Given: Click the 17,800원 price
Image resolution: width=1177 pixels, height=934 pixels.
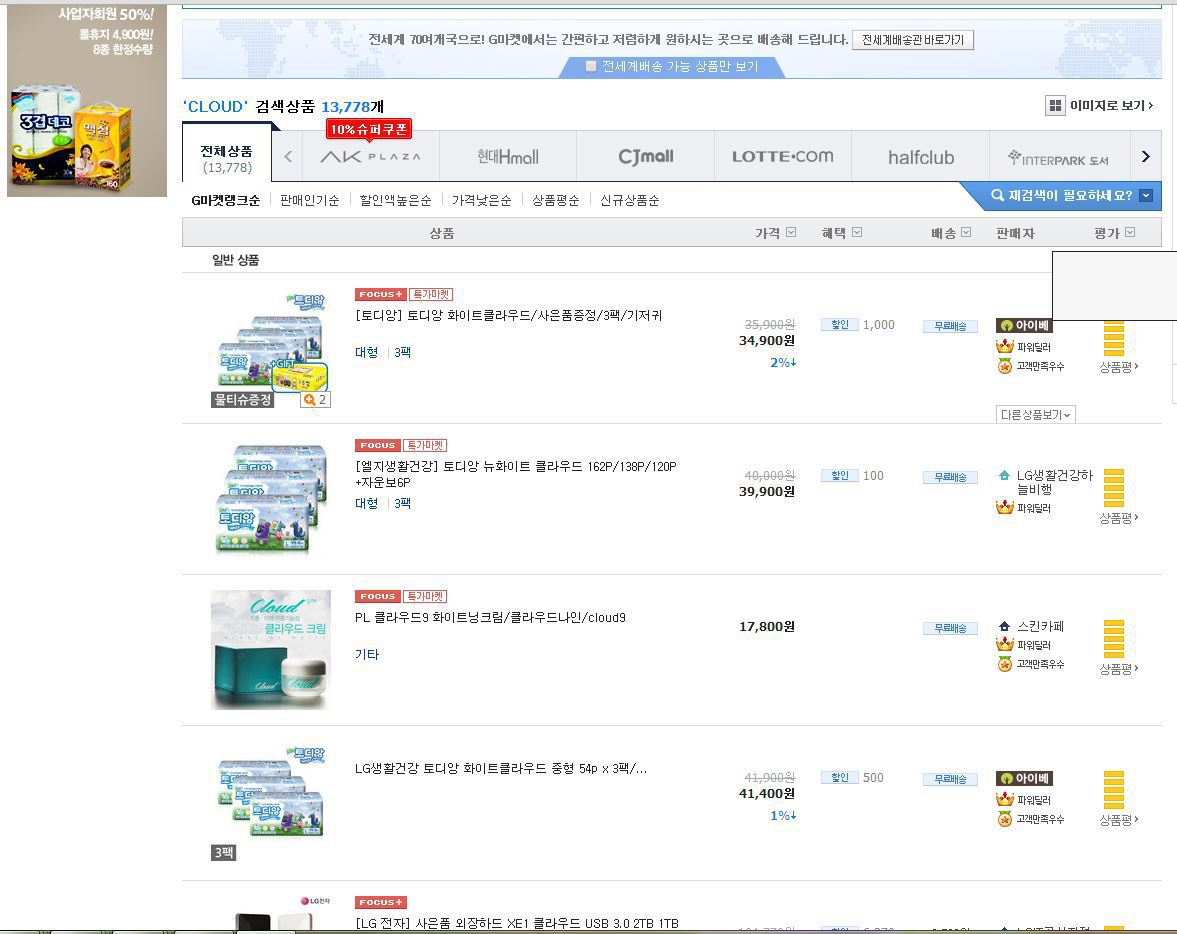Looking at the screenshot, I should click(x=766, y=626).
